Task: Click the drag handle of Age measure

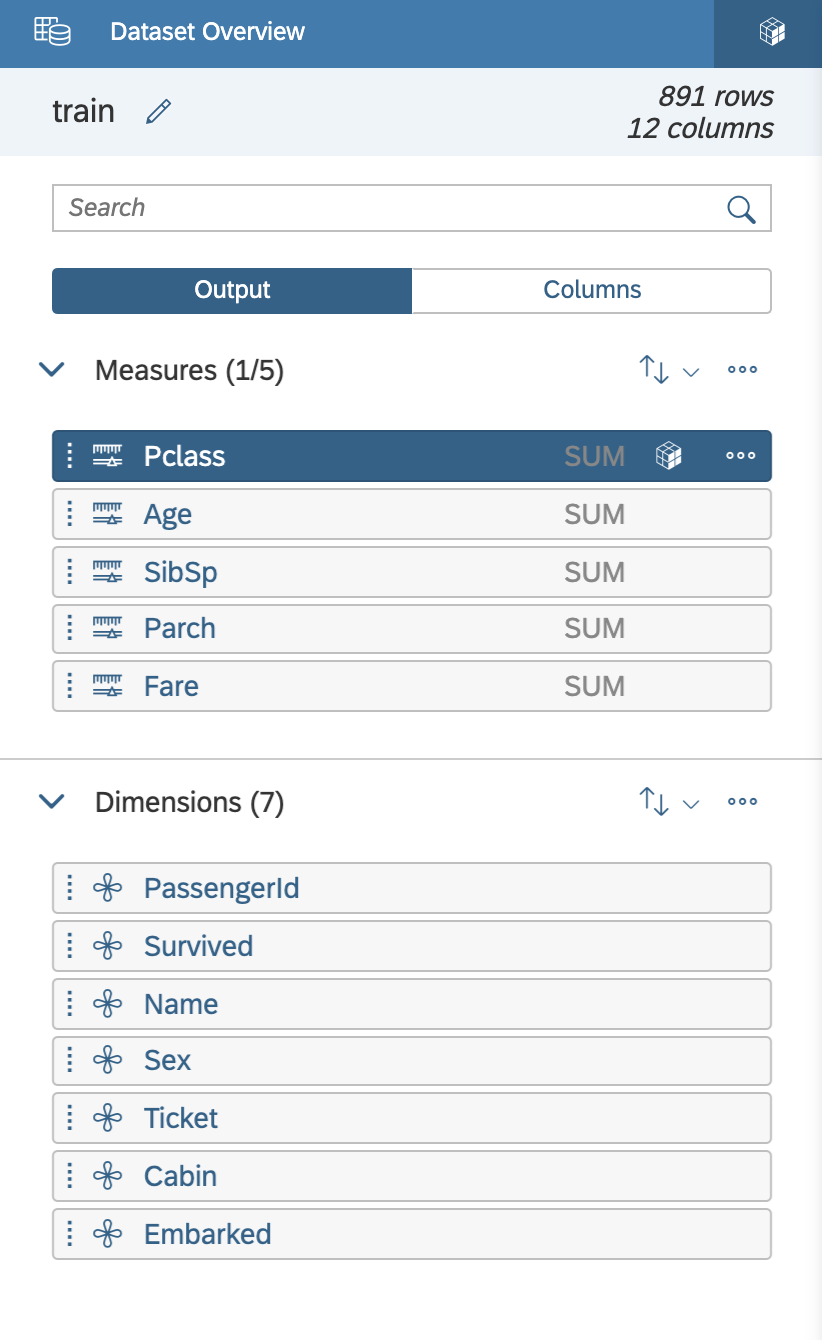Action: click(69, 514)
